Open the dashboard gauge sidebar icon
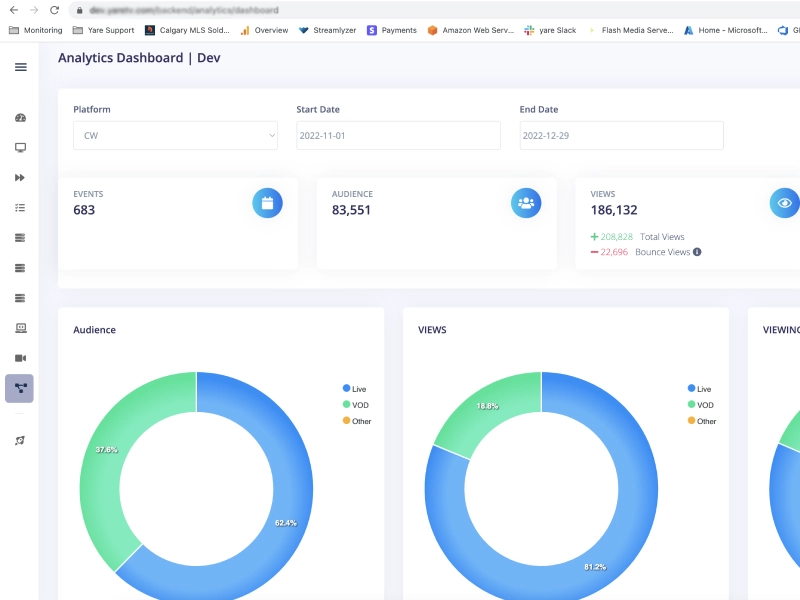 (x=20, y=118)
